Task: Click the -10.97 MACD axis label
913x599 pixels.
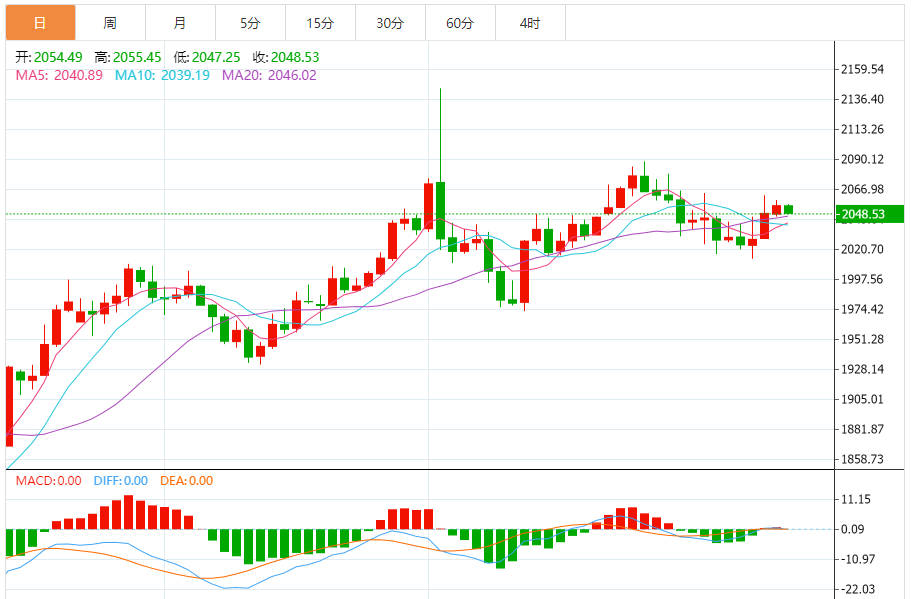Action: [x=858, y=559]
